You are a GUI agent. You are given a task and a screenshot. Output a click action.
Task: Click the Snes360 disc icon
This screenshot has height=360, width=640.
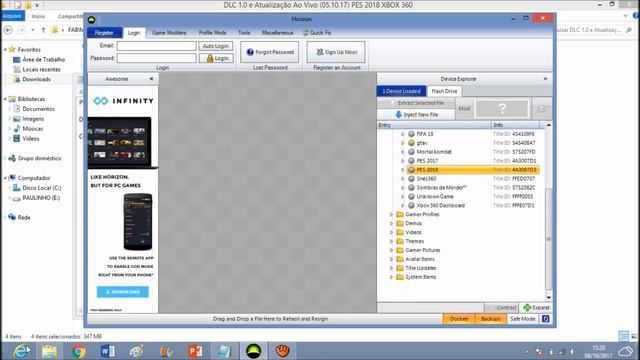click(x=411, y=179)
